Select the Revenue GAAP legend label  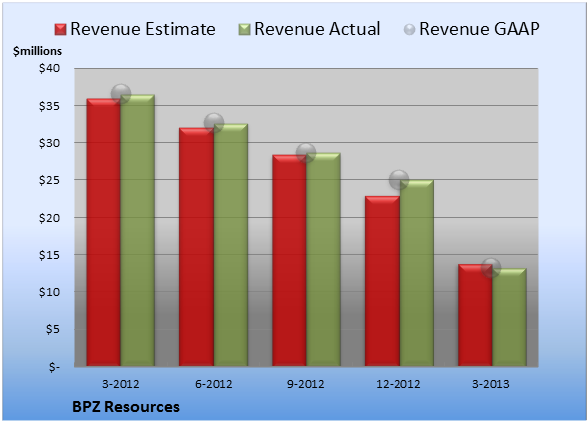[x=479, y=29]
